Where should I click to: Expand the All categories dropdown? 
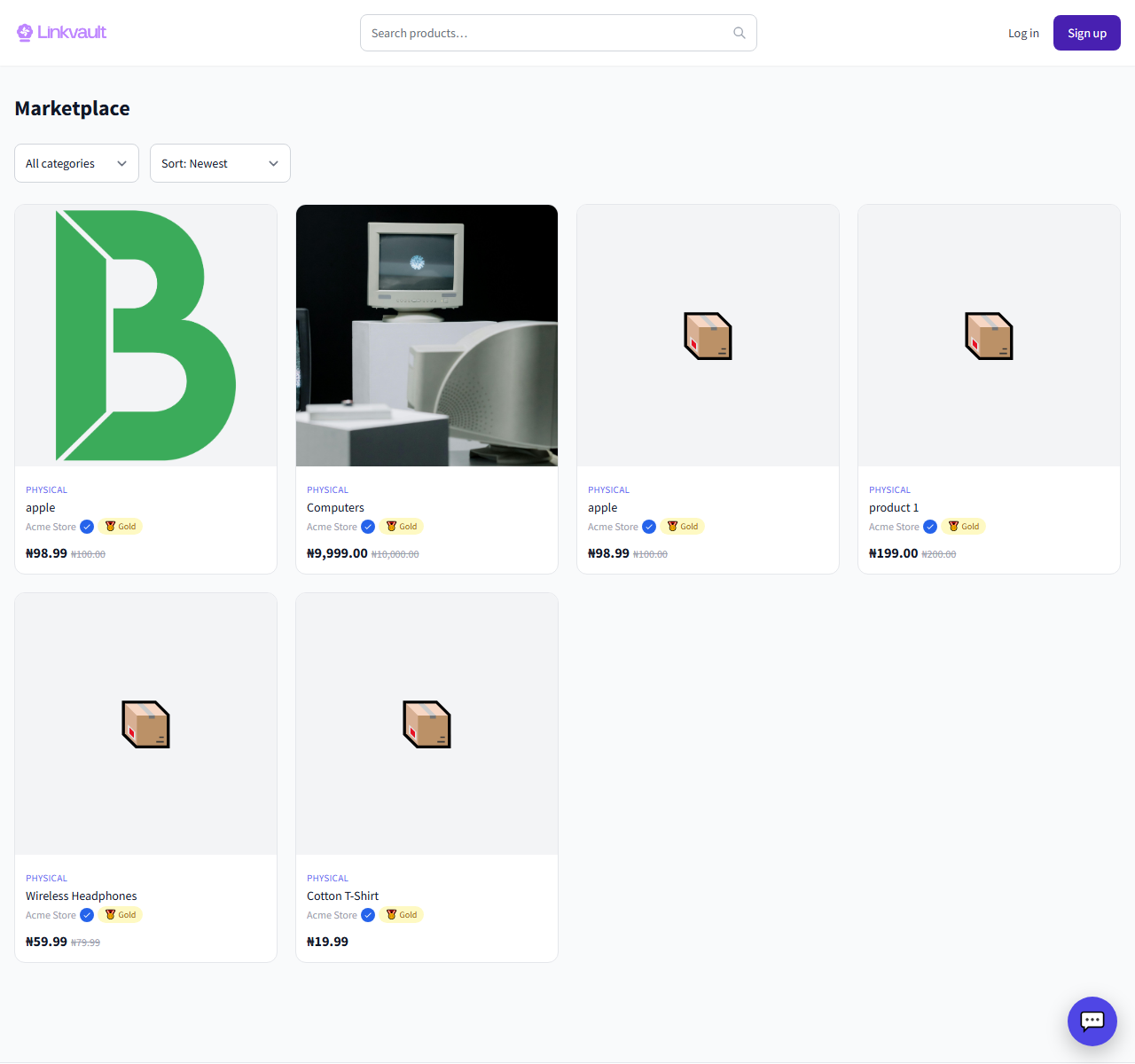(77, 163)
